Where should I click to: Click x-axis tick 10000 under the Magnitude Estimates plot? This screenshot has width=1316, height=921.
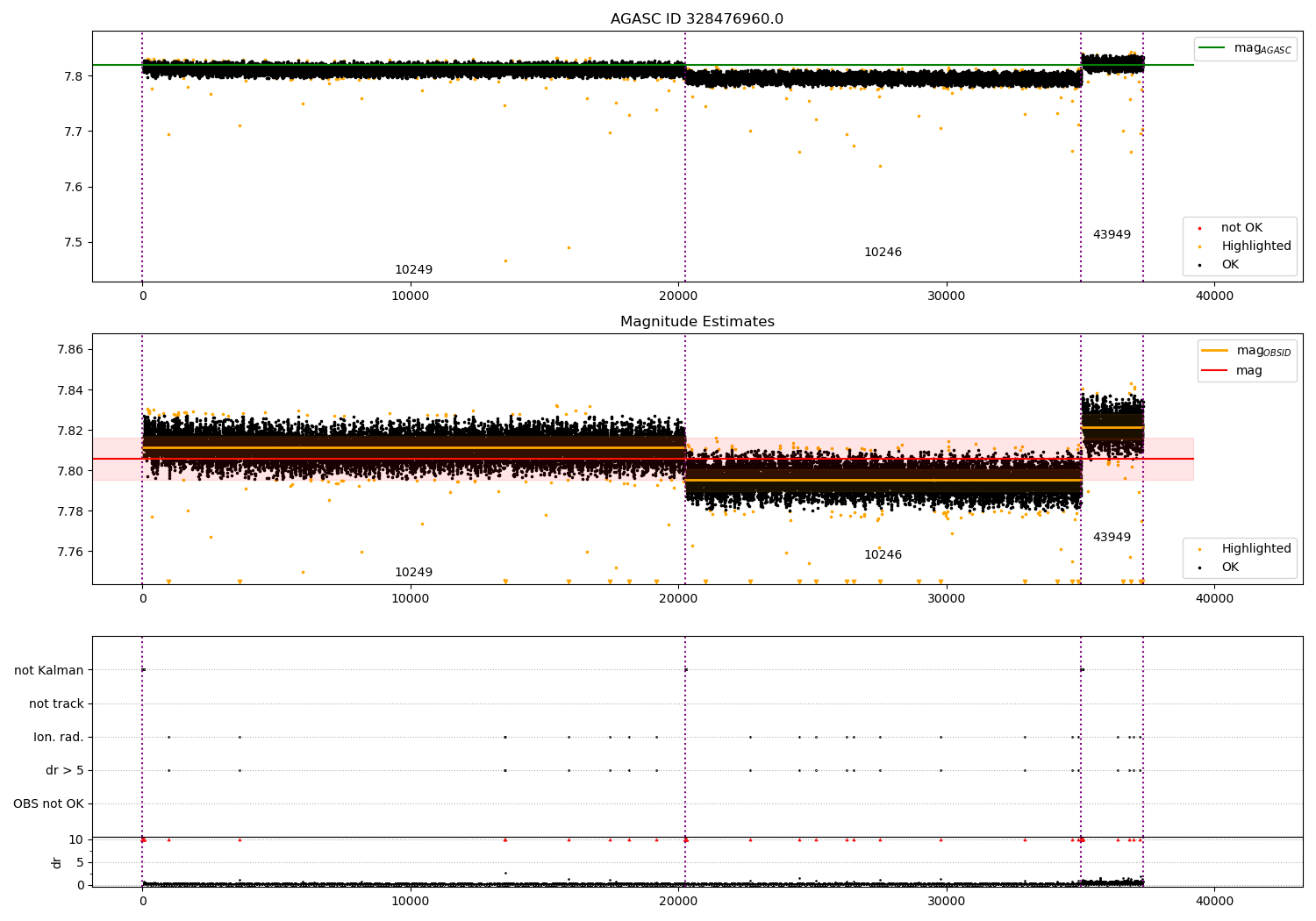pyautogui.click(x=411, y=599)
